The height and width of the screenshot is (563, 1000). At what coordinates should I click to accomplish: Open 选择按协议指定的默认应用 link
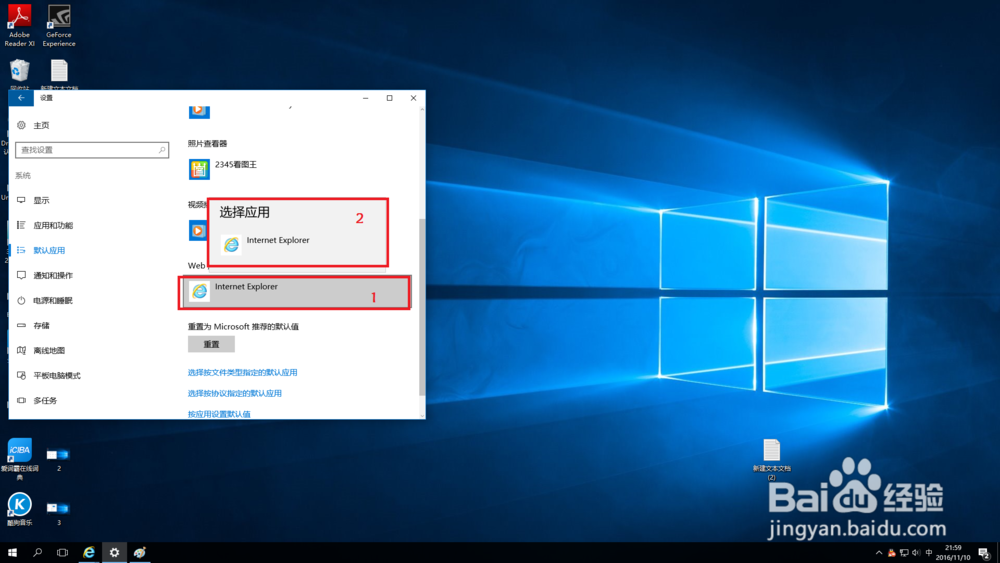(235, 393)
